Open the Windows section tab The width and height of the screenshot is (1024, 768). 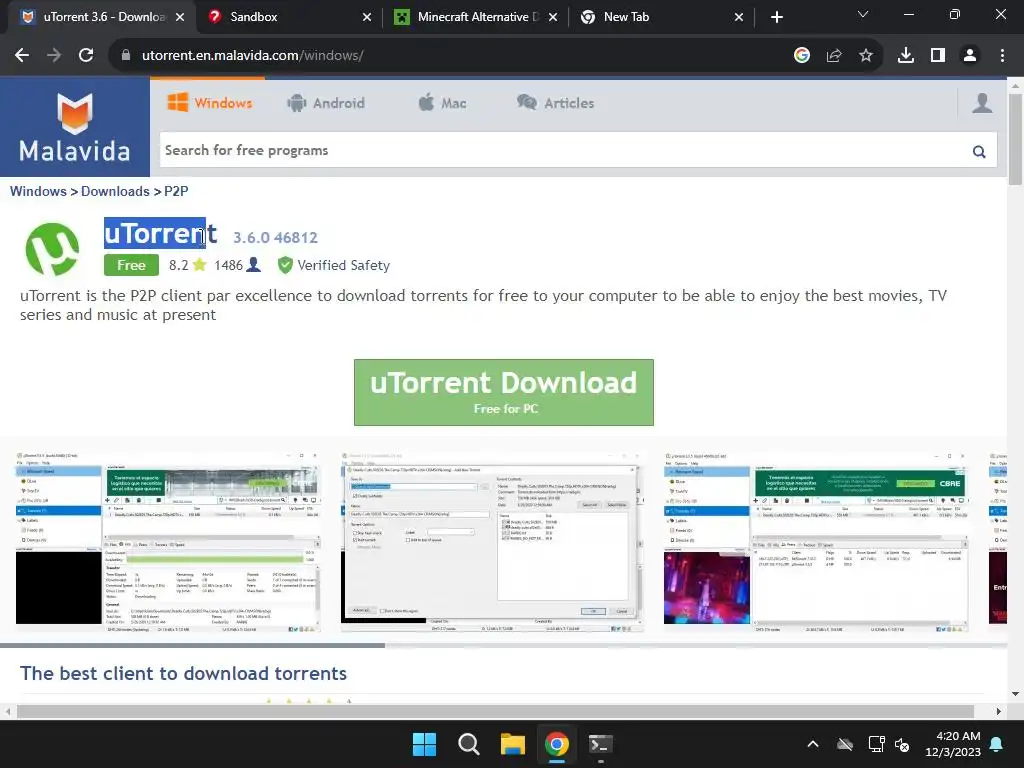coord(210,103)
